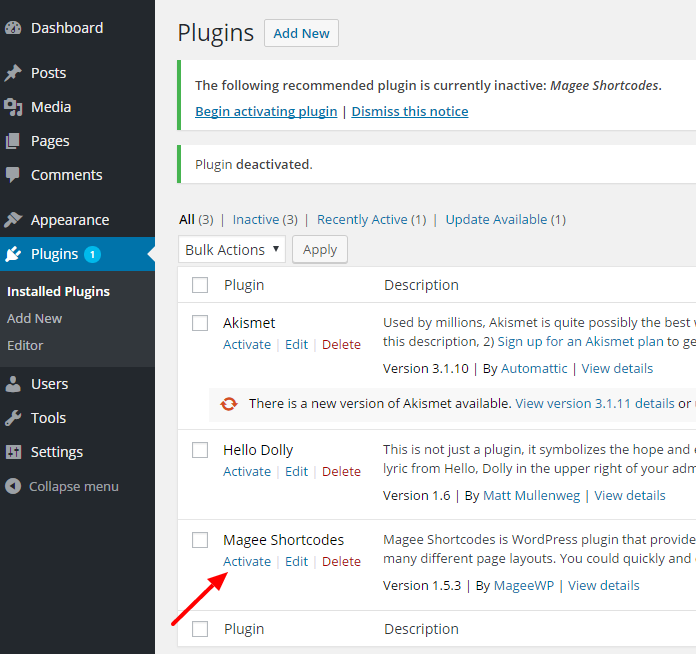The image size is (696, 654).
Task: Activate the Magee Shortcodes plugin
Action: click(247, 562)
